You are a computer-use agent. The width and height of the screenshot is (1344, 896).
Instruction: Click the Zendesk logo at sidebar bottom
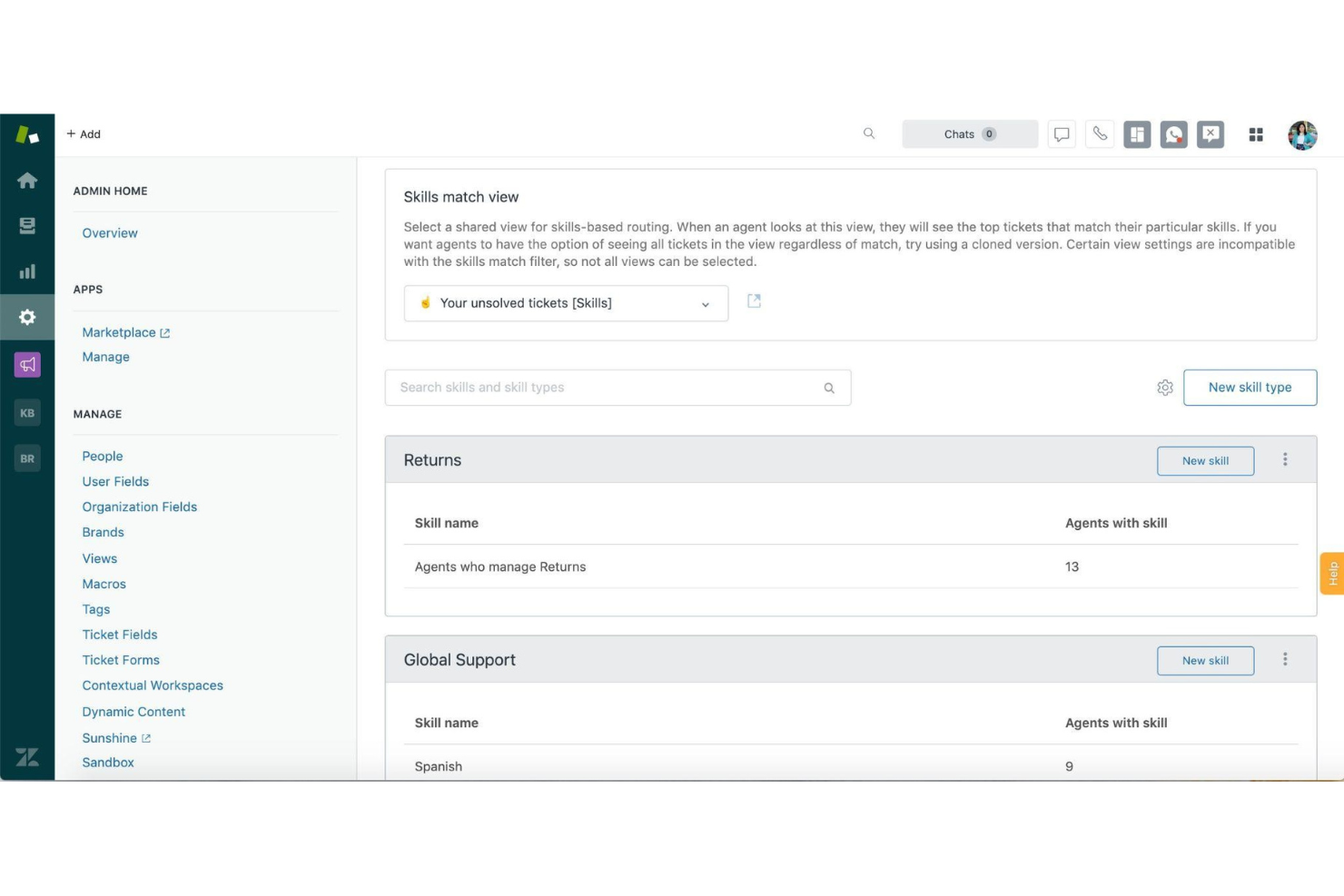[x=26, y=756]
